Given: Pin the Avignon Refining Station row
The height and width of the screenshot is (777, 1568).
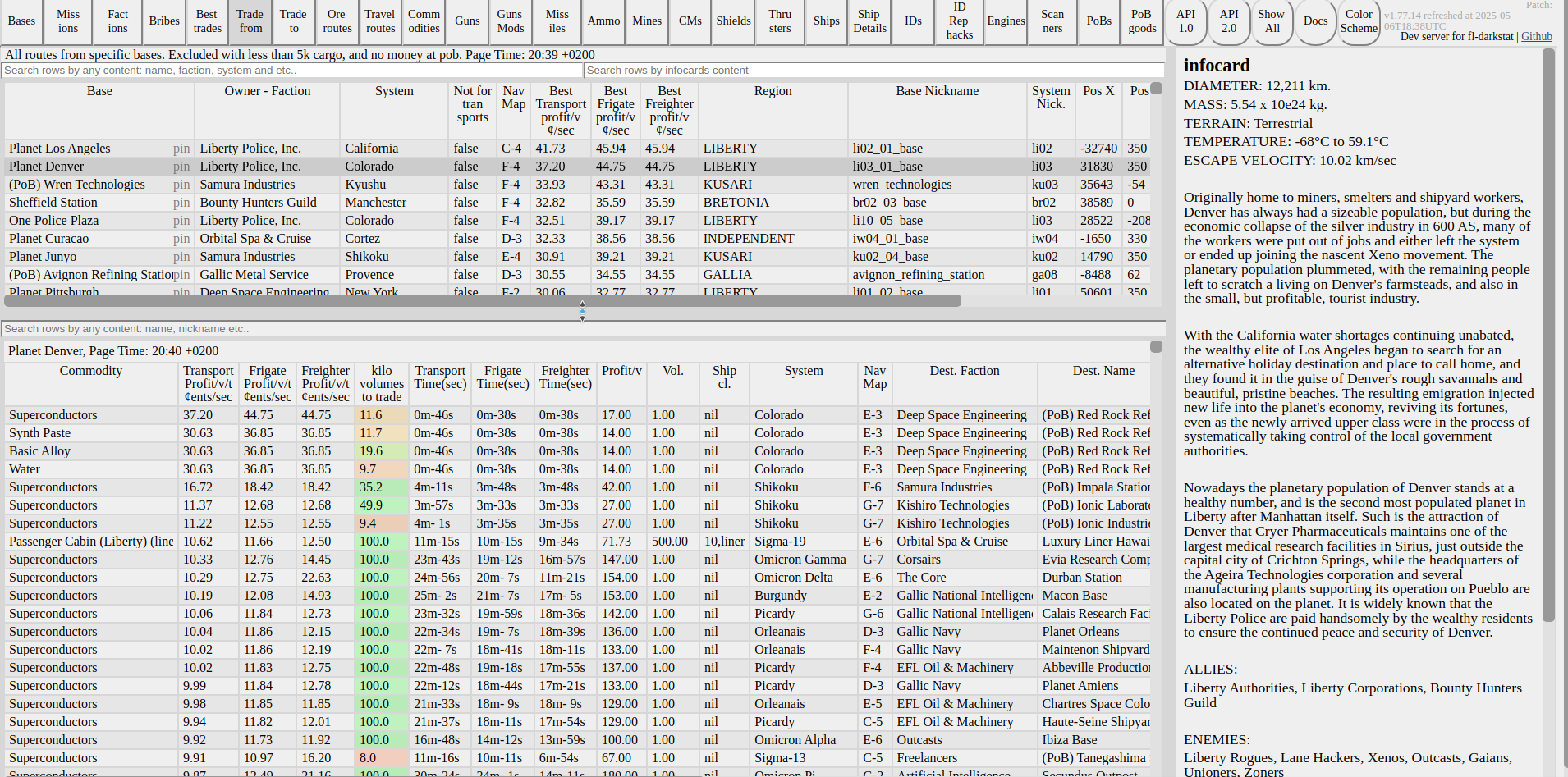Looking at the screenshot, I should 181,275.
